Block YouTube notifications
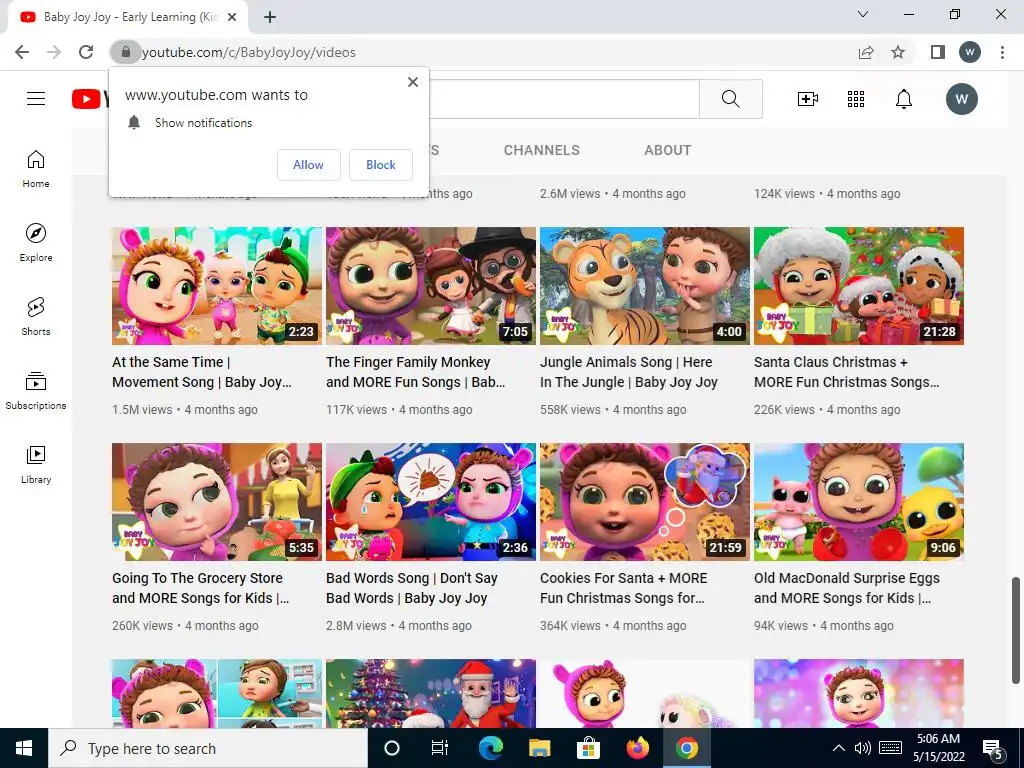The width and height of the screenshot is (1024, 768). click(x=381, y=165)
